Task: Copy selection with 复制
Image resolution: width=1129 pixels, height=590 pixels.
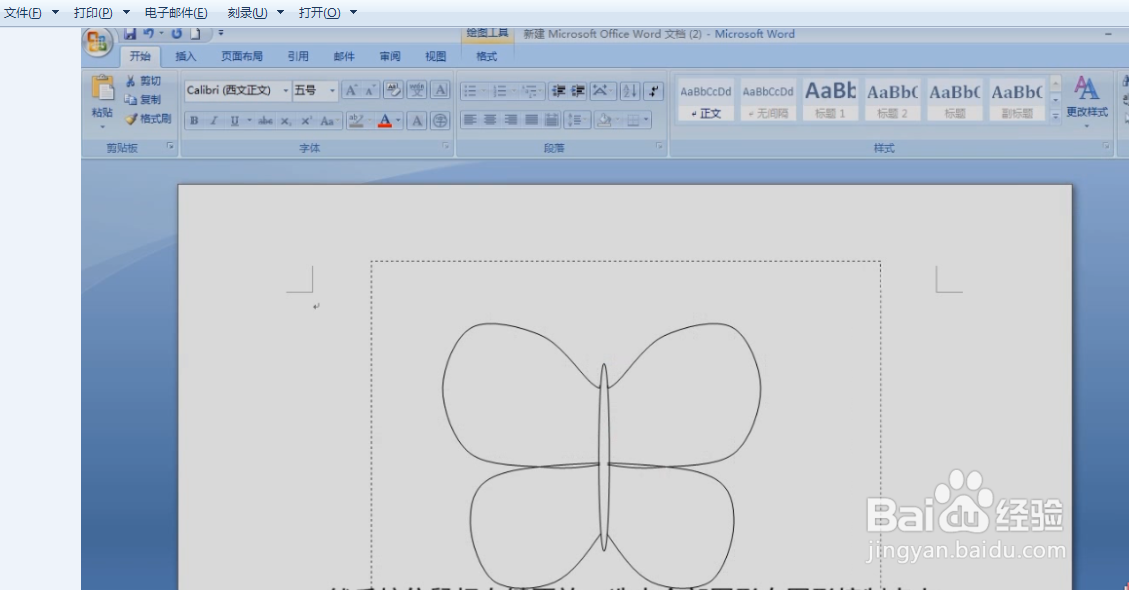Action: 143,99
